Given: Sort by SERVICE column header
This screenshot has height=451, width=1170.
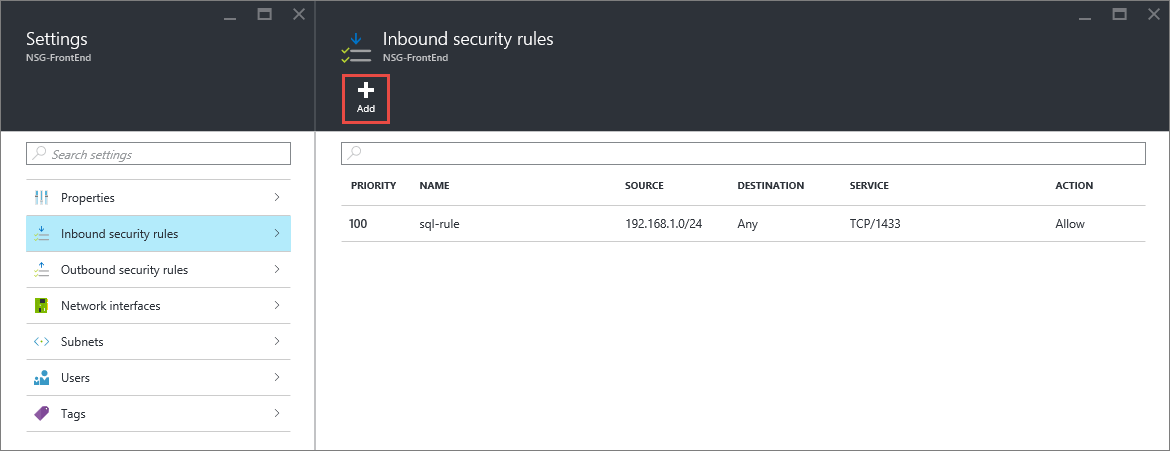Looking at the screenshot, I should (x=869, y=185).
